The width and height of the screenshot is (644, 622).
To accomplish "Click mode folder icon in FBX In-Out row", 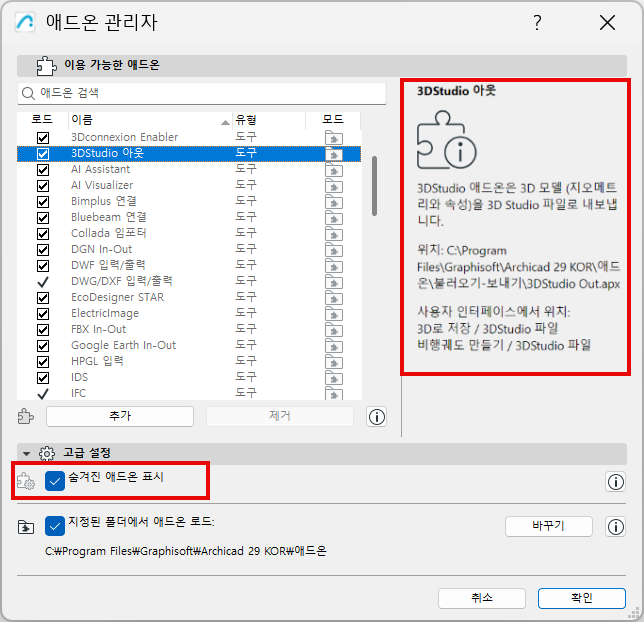I will [334, 330].
